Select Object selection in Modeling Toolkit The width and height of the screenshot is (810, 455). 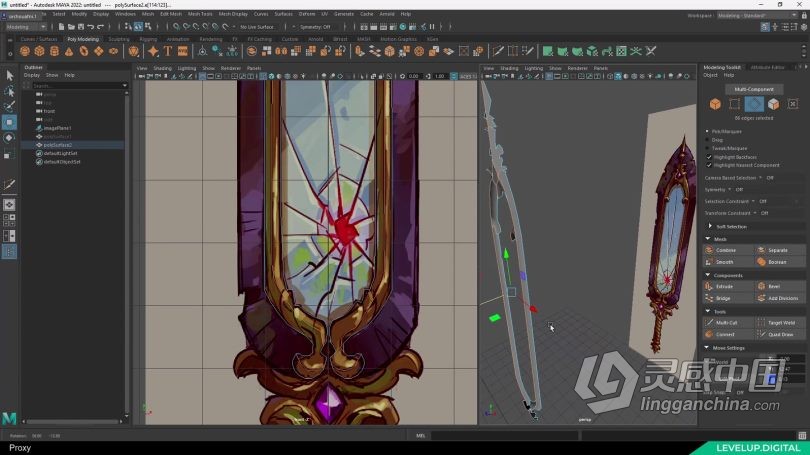715,104
